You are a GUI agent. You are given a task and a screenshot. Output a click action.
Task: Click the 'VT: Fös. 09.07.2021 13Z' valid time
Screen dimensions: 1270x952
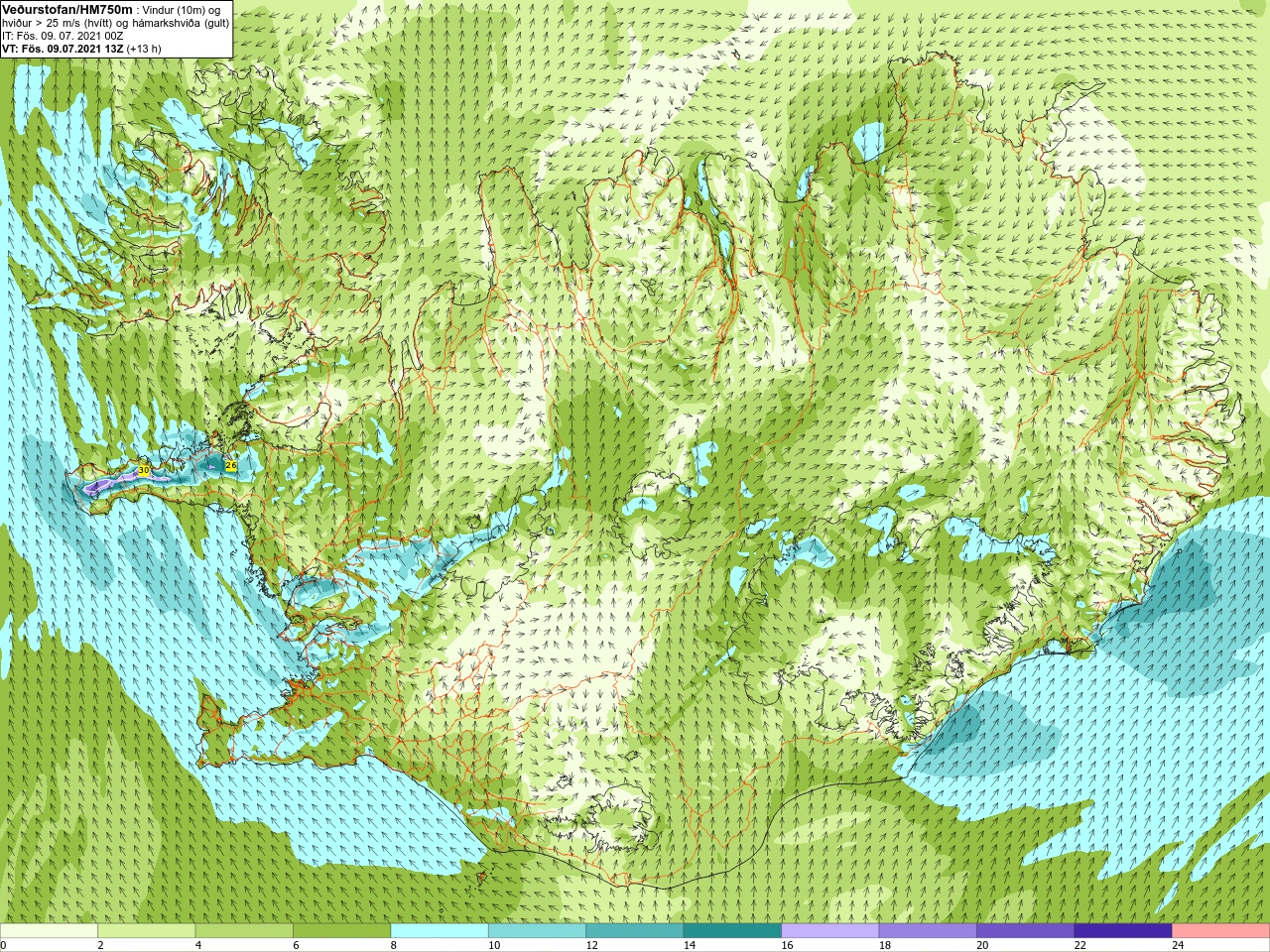[63, 49]
